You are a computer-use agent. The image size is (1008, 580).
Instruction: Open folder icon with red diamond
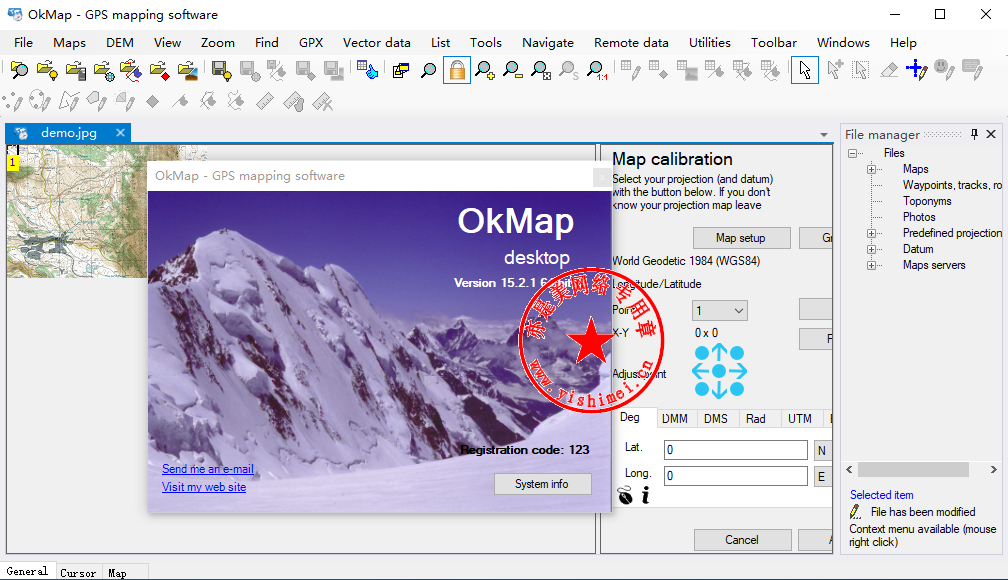159,70
